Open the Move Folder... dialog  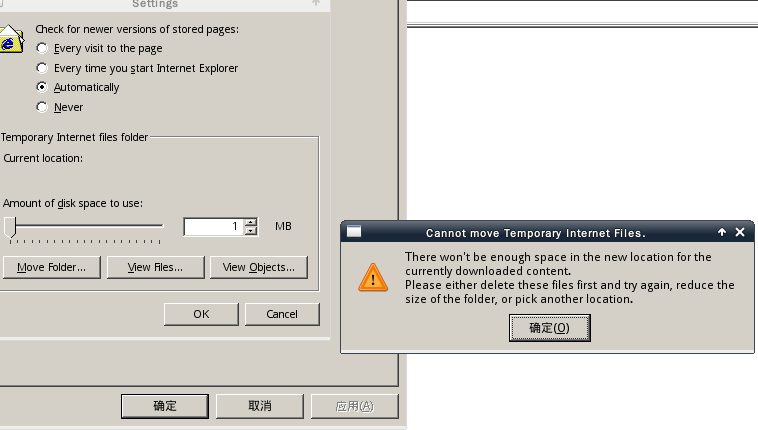click(x=51, y=267)
